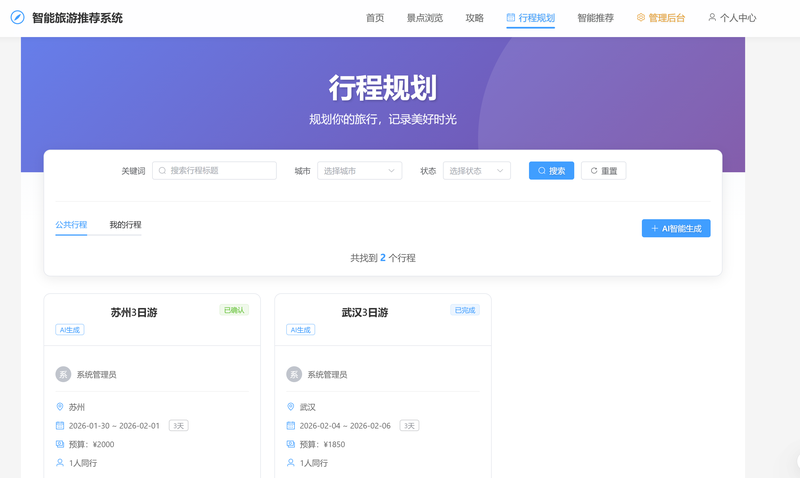Click the 选择城市 dropdown arrow
The image size is (800, 478).
tap(391, 170)
